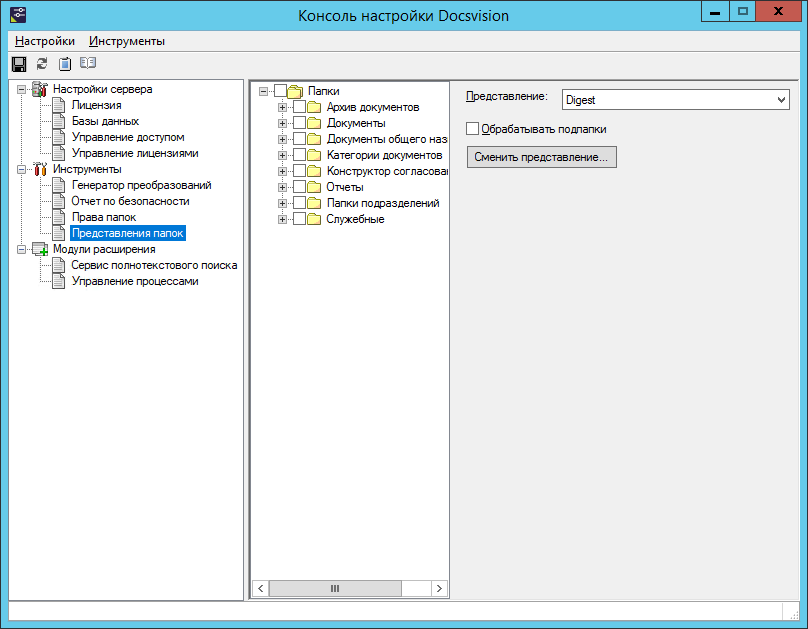
Task: Click the Save floppy disk toolbar icon
Action: 18,64
